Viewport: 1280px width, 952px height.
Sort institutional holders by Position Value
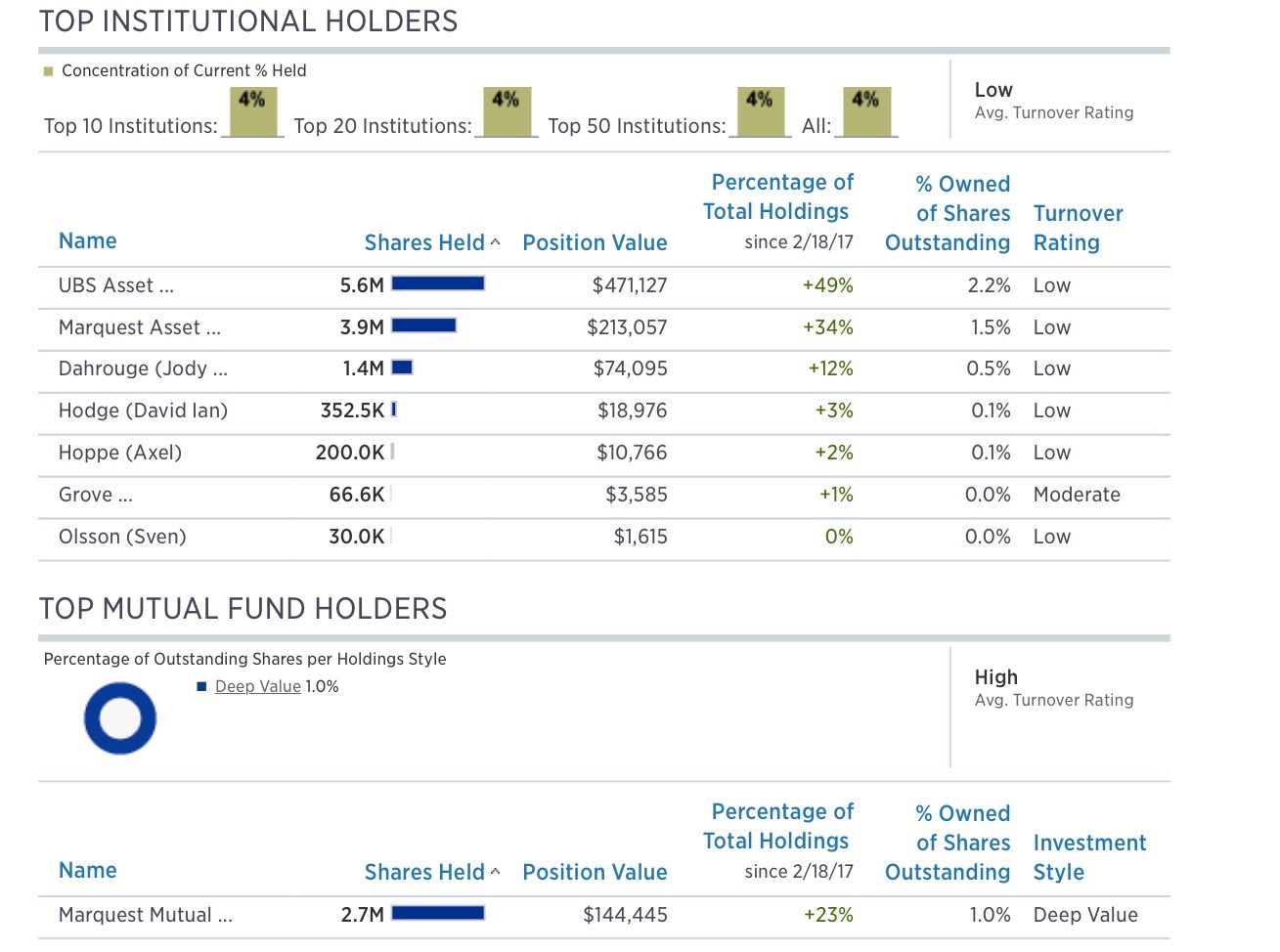tap(594, 241)
